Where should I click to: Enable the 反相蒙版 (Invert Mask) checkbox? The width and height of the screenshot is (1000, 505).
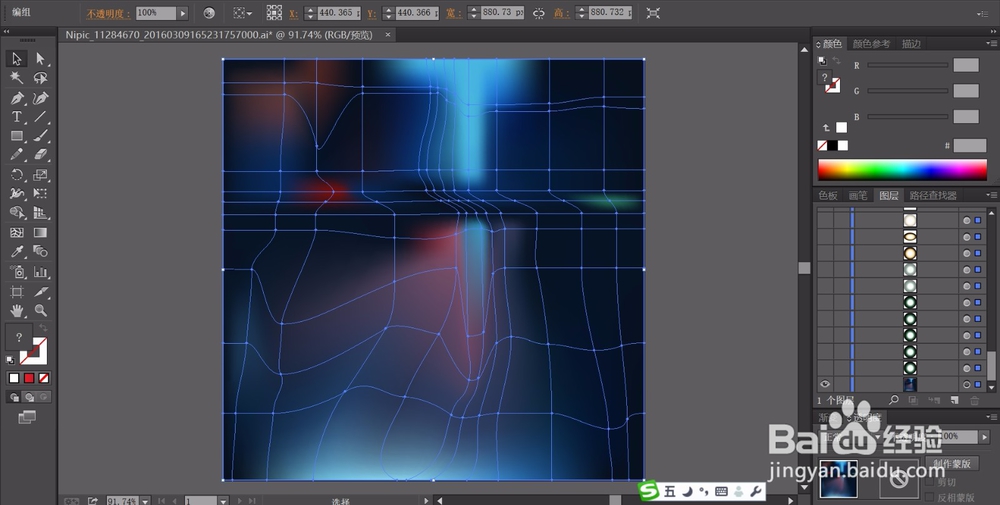point(930,497)
